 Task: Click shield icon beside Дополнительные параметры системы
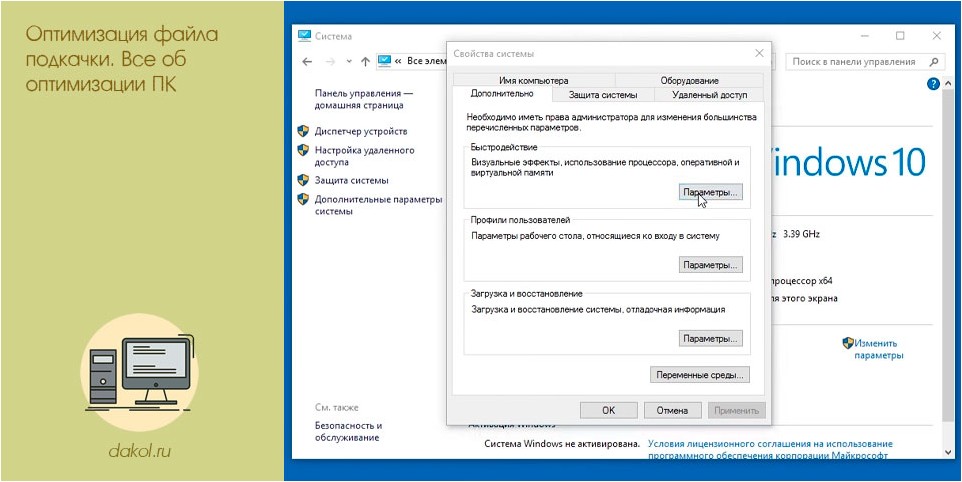coord(302,199)
